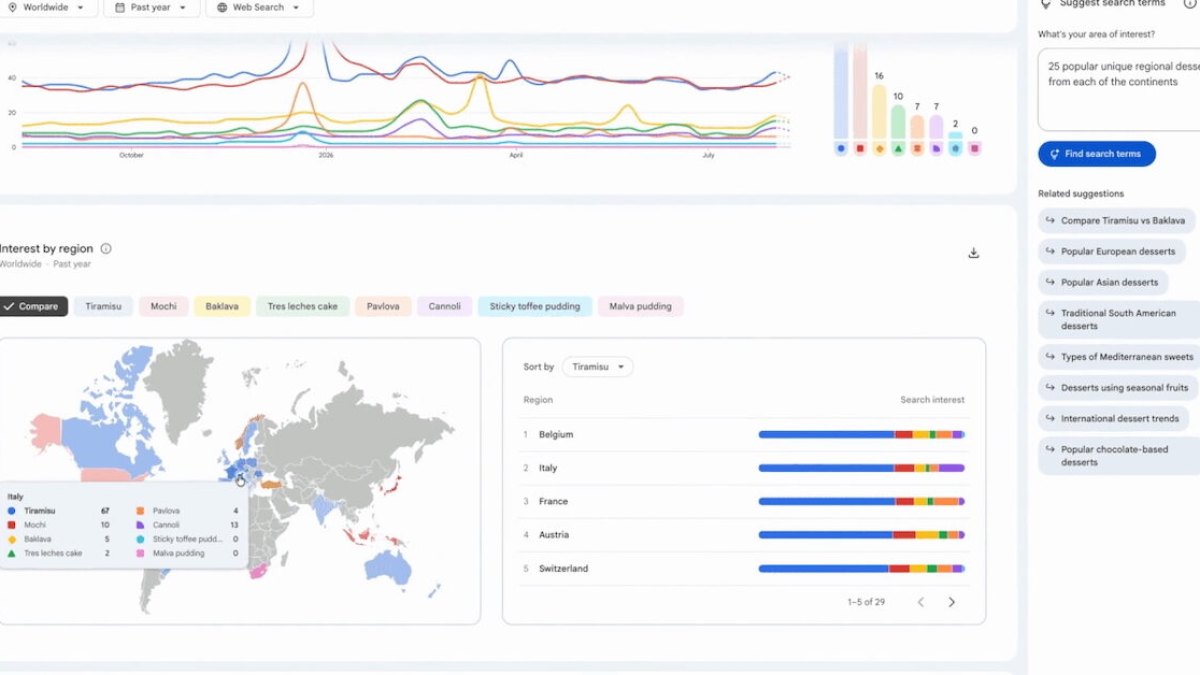Click the arrow icon on Compare Tiramisu vs Baklava
This screenshot has height=675, width=1200.
1050,220
